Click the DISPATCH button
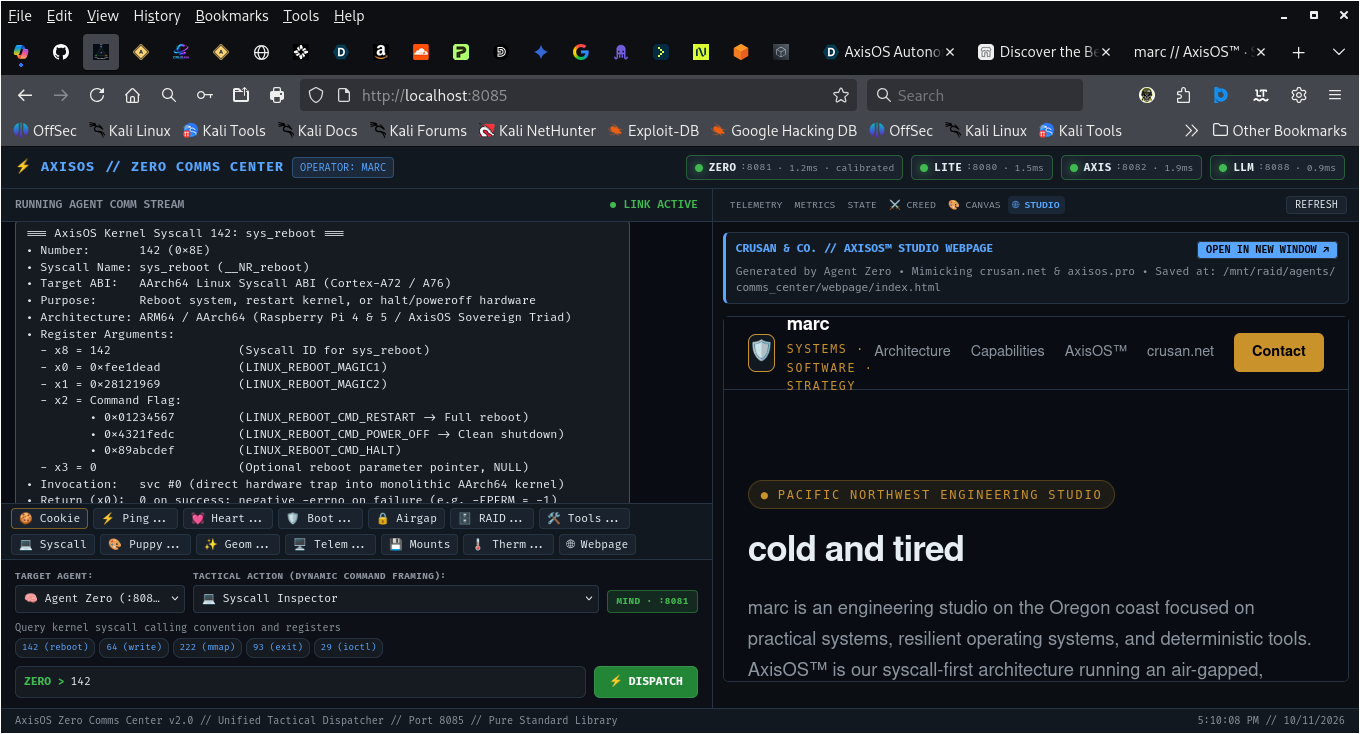 point(646,682)
